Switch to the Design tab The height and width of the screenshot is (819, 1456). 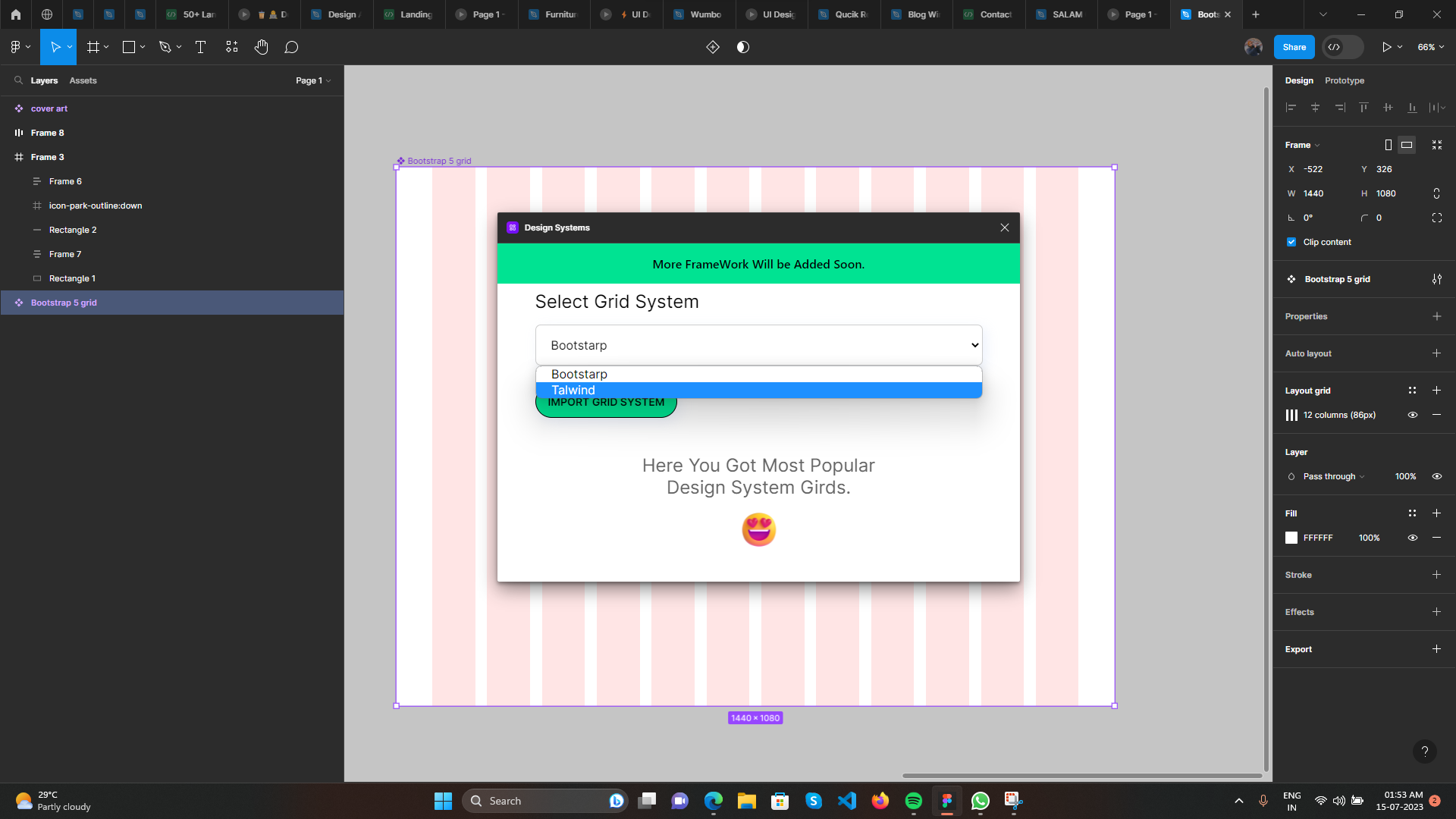click(x=1299, y=80)
